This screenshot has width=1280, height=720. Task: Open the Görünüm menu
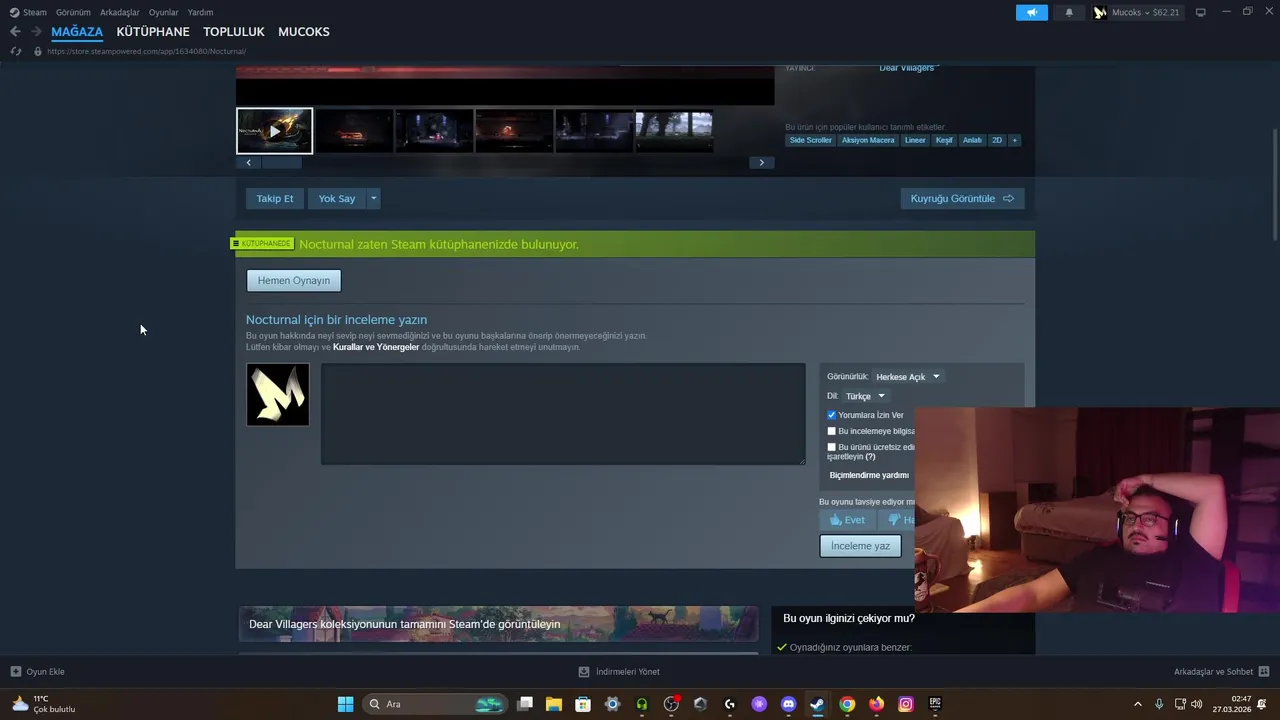click(x=73, y=12)
